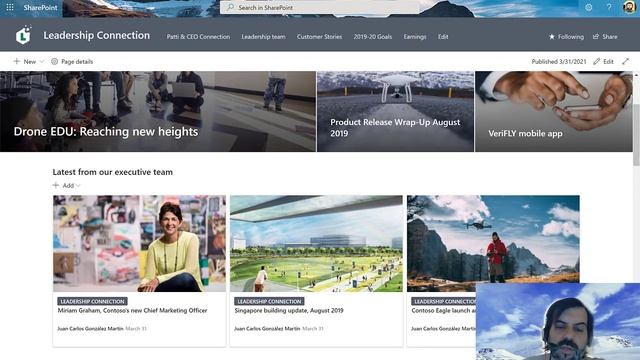Open Patti & CEO Connection nav item
This screenshot has width=640, height=360.
click(x=198, y=37)
